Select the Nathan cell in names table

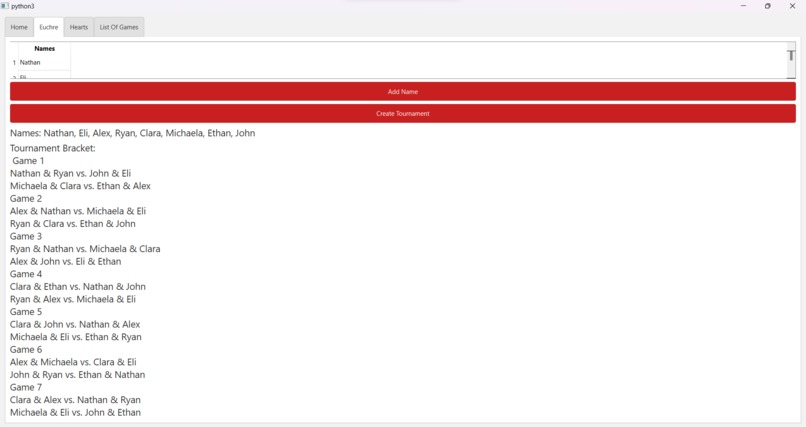click(x=44, y=62)
